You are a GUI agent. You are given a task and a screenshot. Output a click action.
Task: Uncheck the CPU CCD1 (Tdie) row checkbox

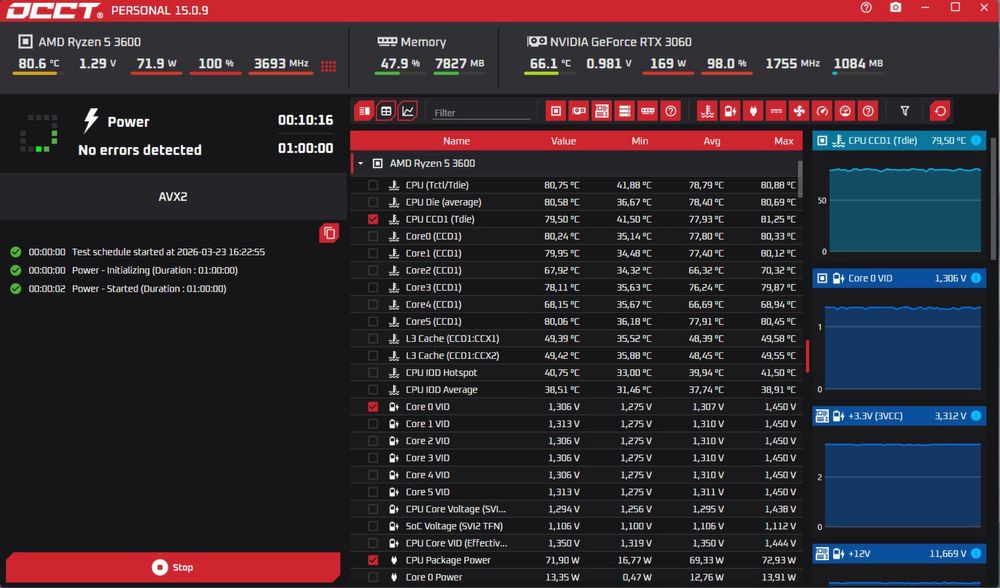(373, 219)
